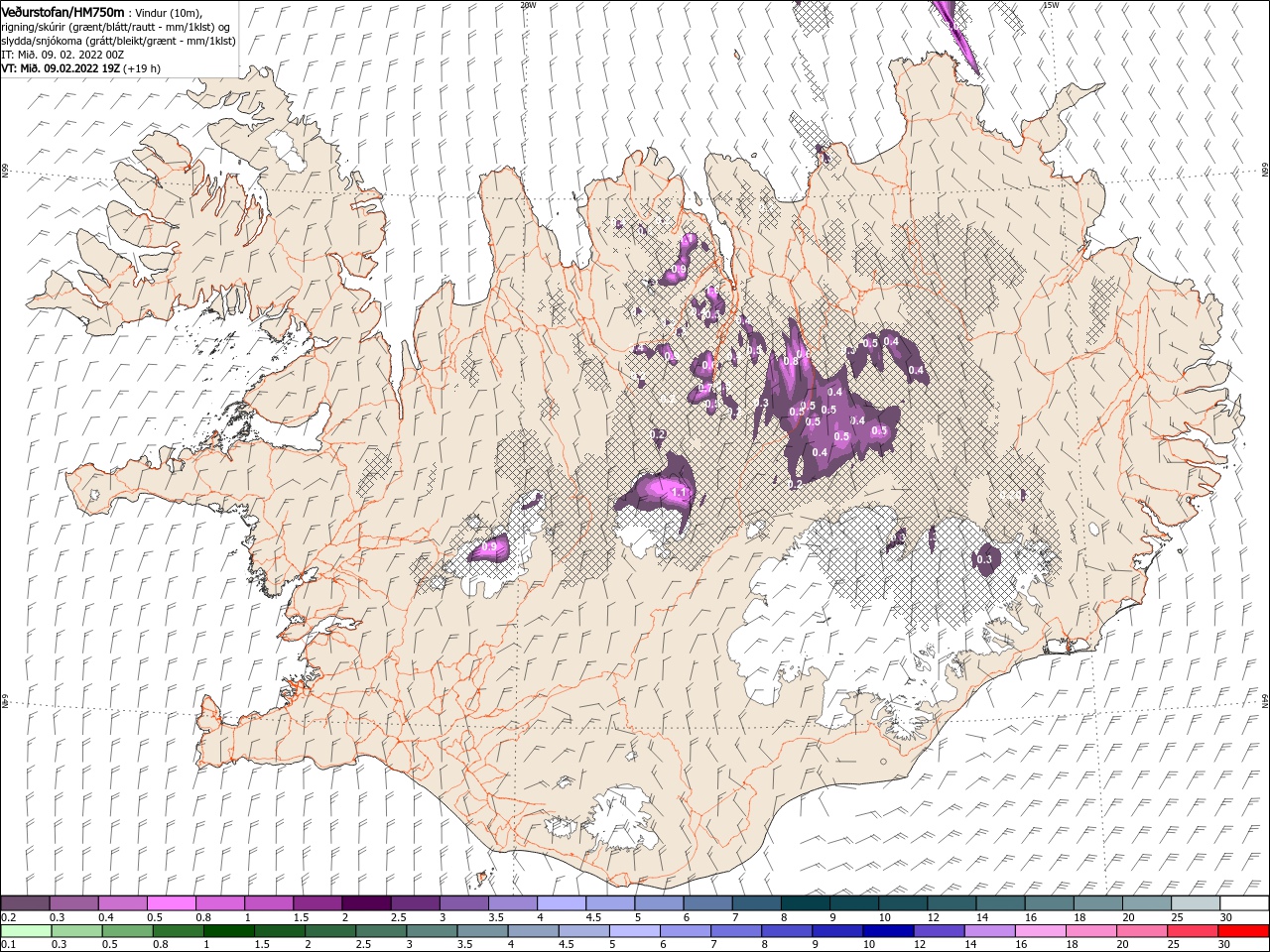Click the violet 12 swatch in the lower legend

[x=940, y=931]
